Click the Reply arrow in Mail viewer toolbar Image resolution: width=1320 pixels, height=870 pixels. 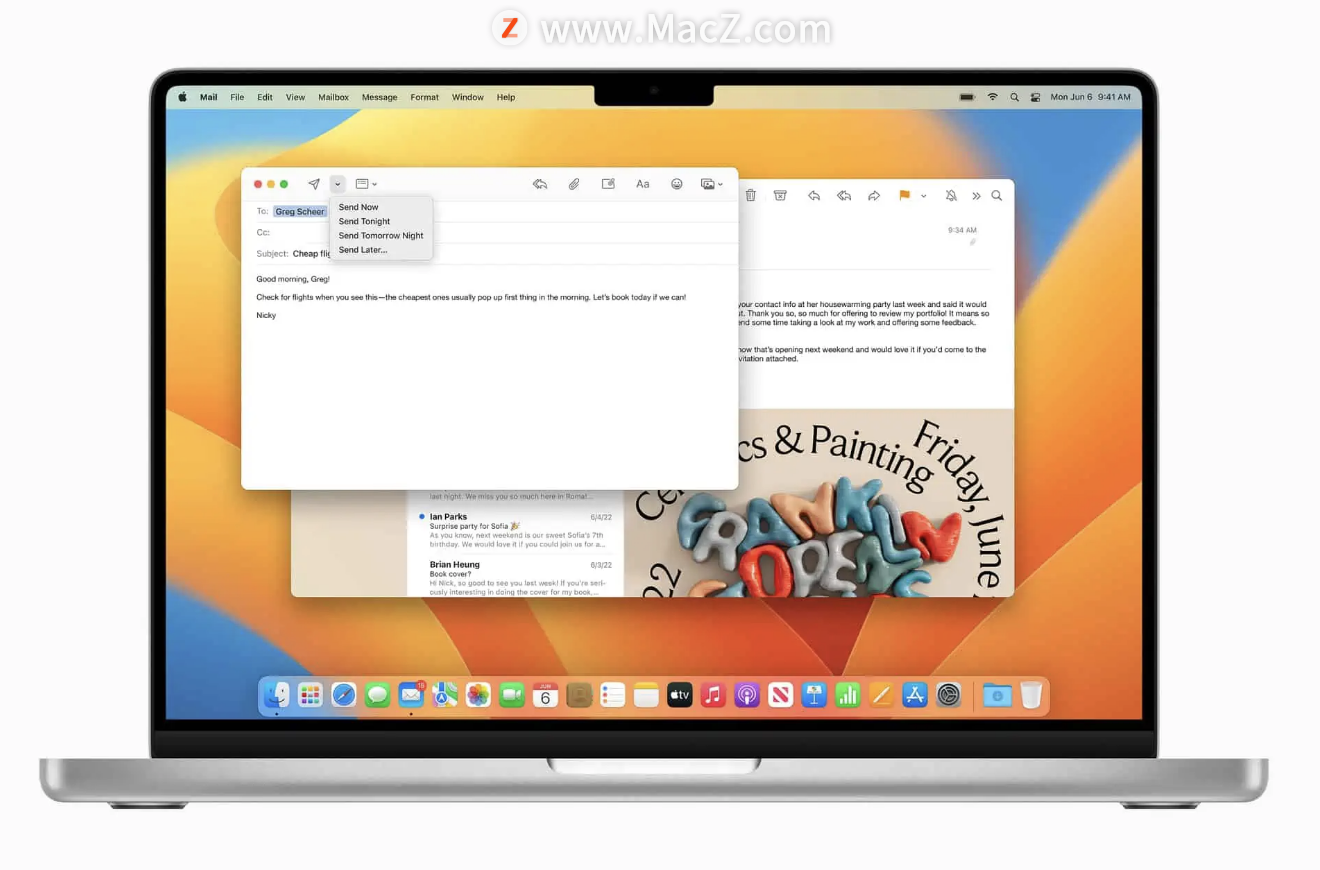coord(814,196)
